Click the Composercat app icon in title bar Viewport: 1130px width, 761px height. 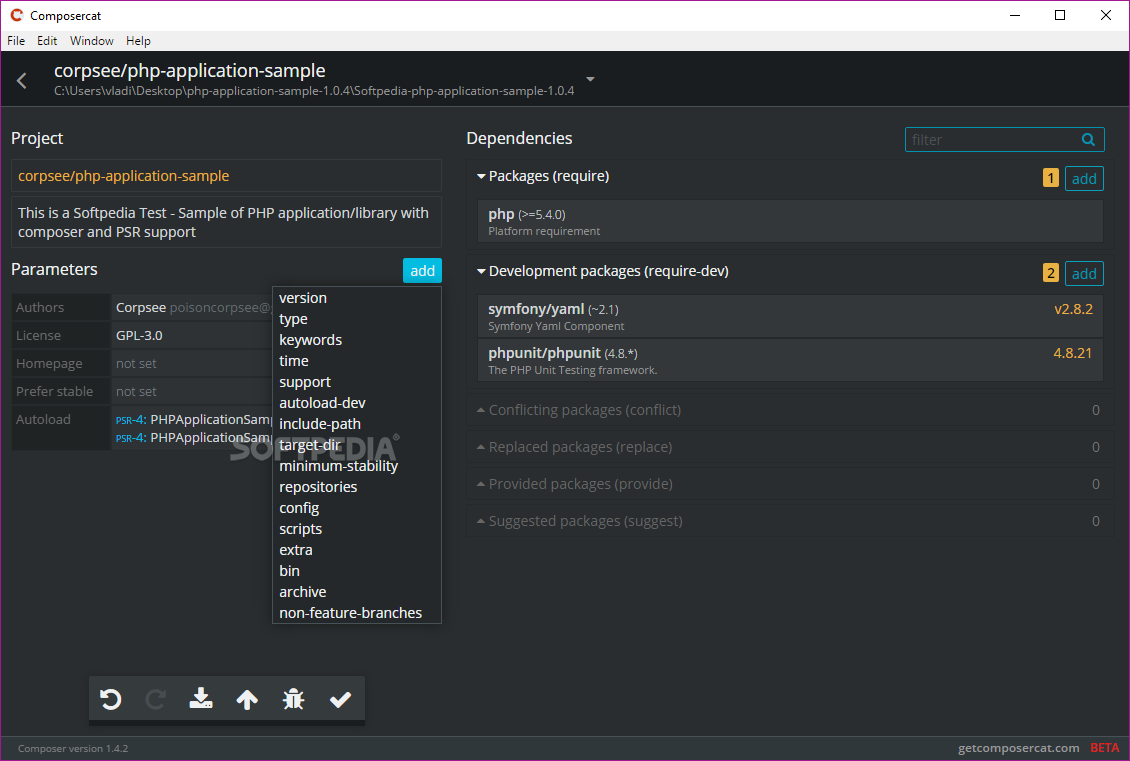coord(17,15)
